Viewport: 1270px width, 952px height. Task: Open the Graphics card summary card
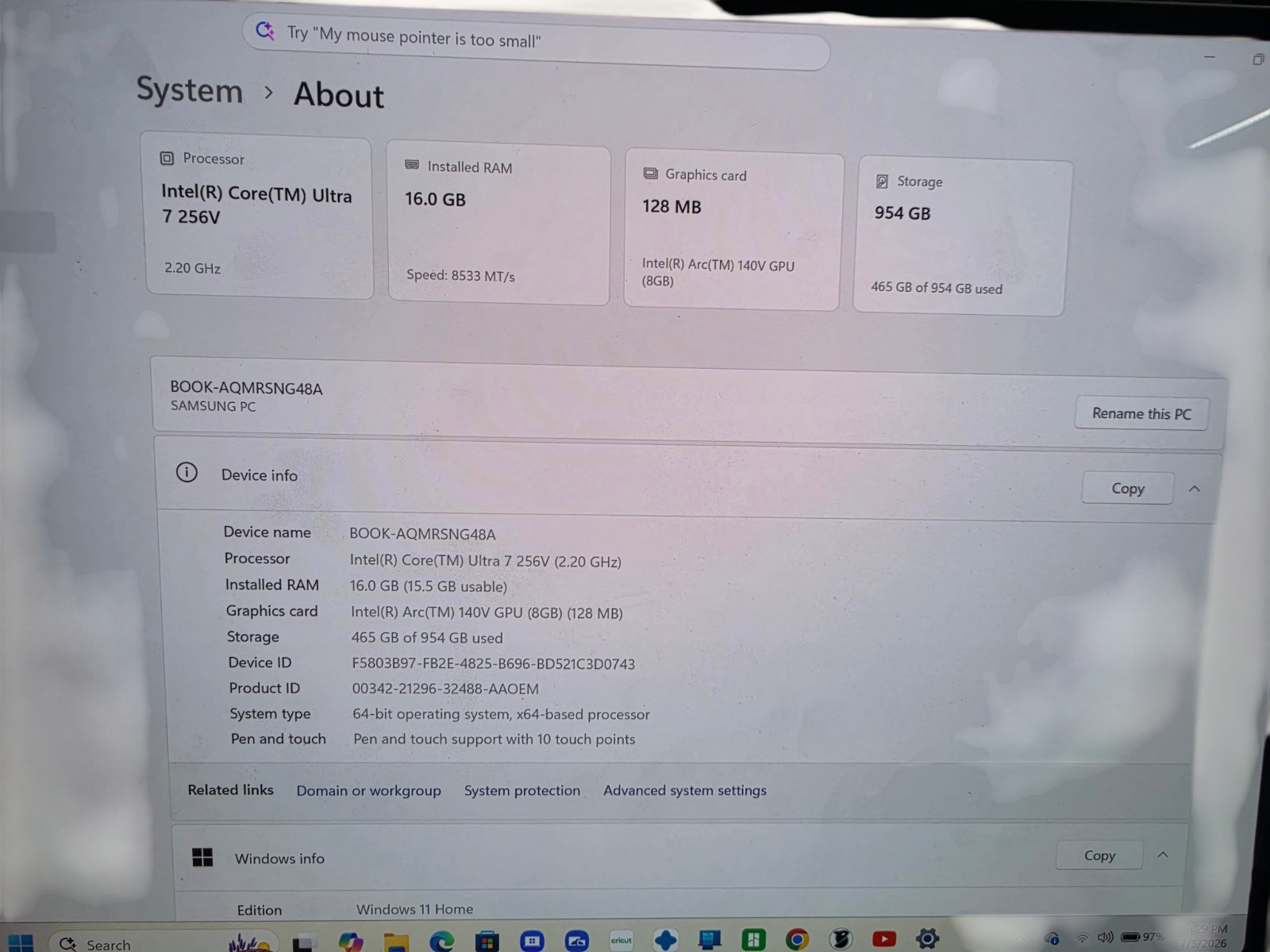733,231
